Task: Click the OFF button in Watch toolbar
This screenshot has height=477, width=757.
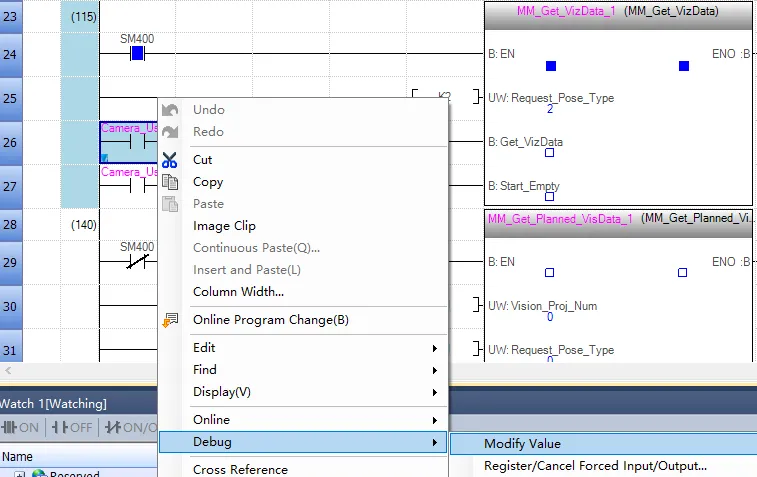Action: tap(72, 427)
